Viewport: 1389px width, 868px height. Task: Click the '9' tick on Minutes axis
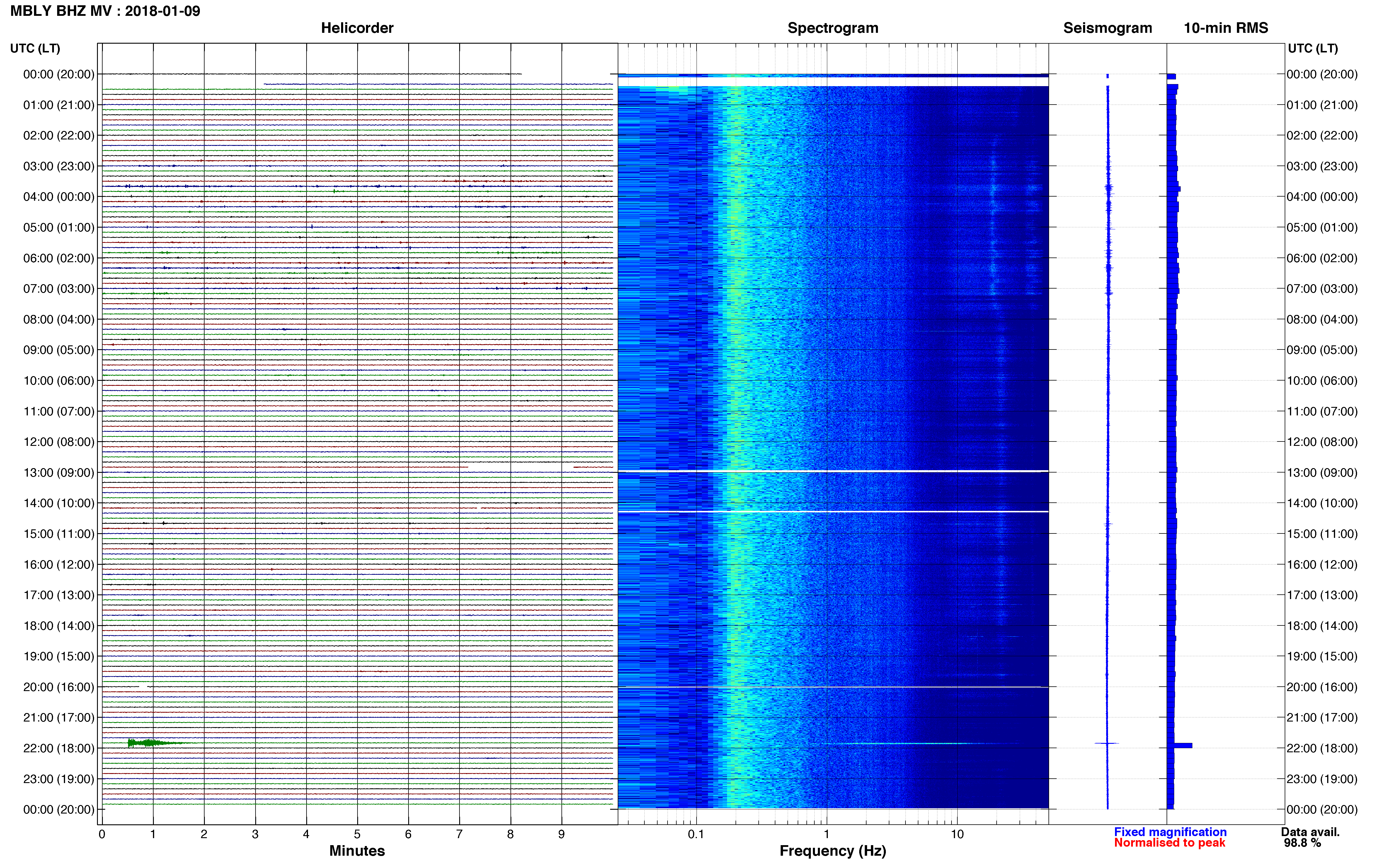561,834
